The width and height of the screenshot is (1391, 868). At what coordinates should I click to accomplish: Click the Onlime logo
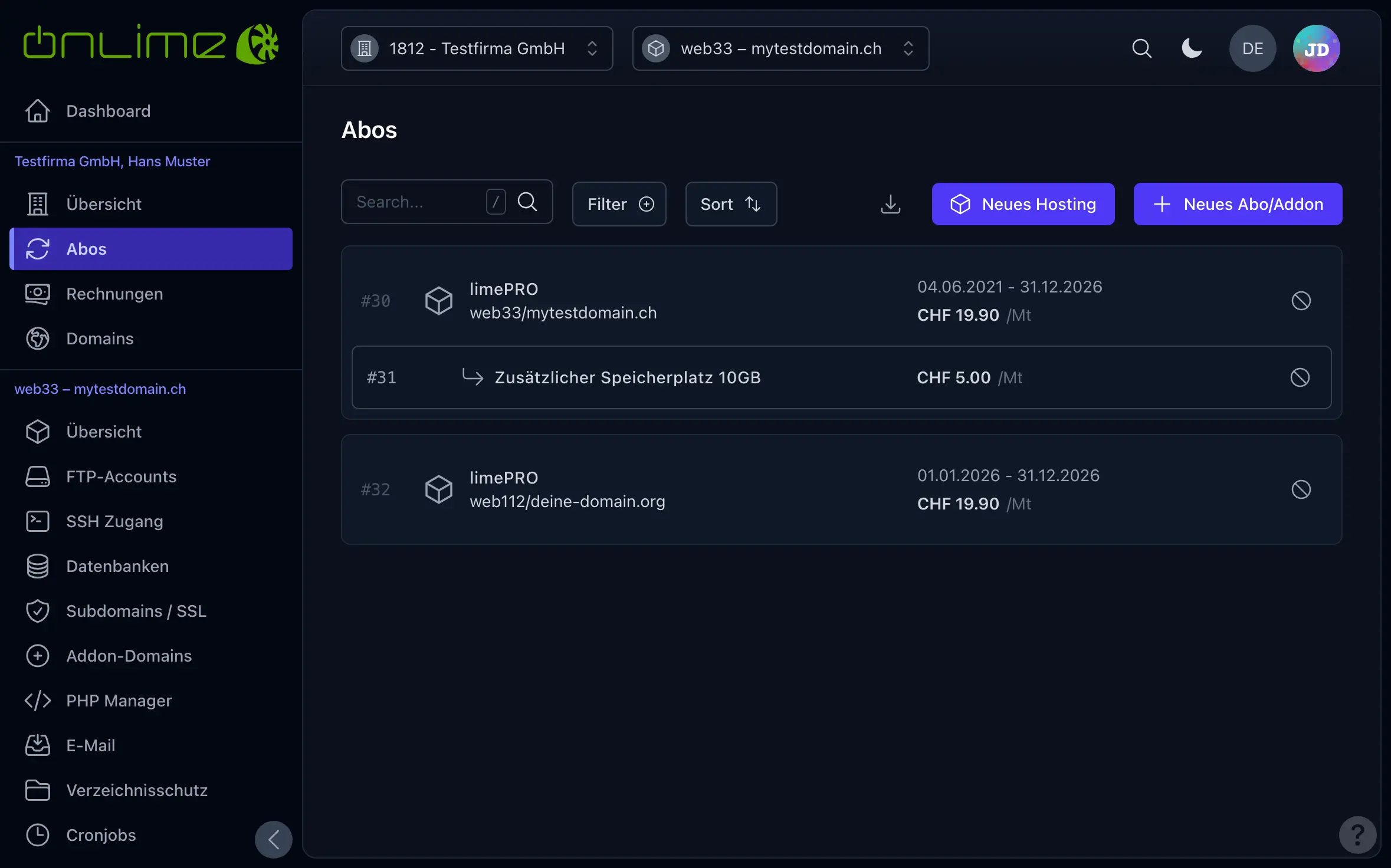tap(150, 44)
